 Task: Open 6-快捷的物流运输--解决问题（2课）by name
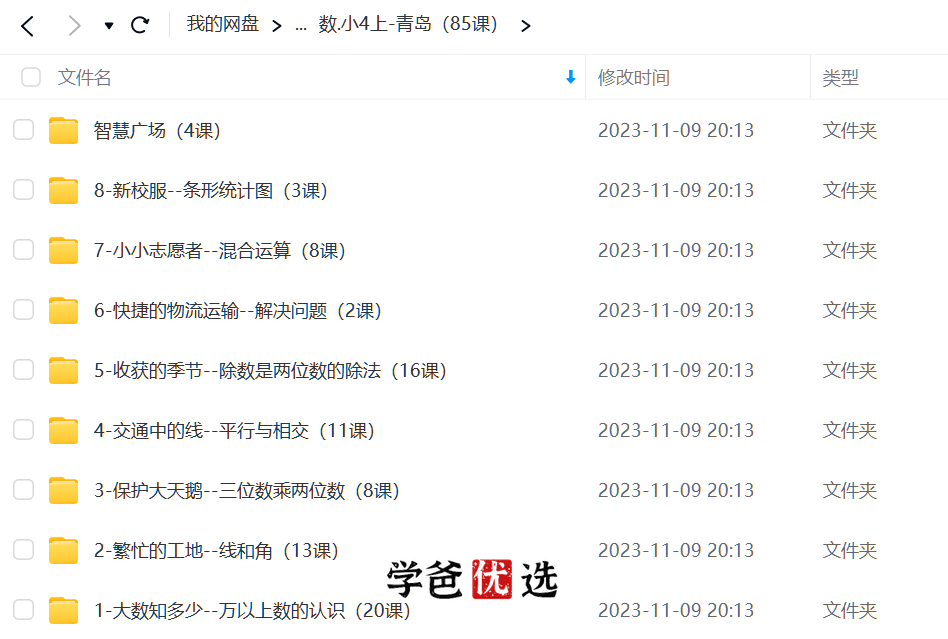click(238, 310)
